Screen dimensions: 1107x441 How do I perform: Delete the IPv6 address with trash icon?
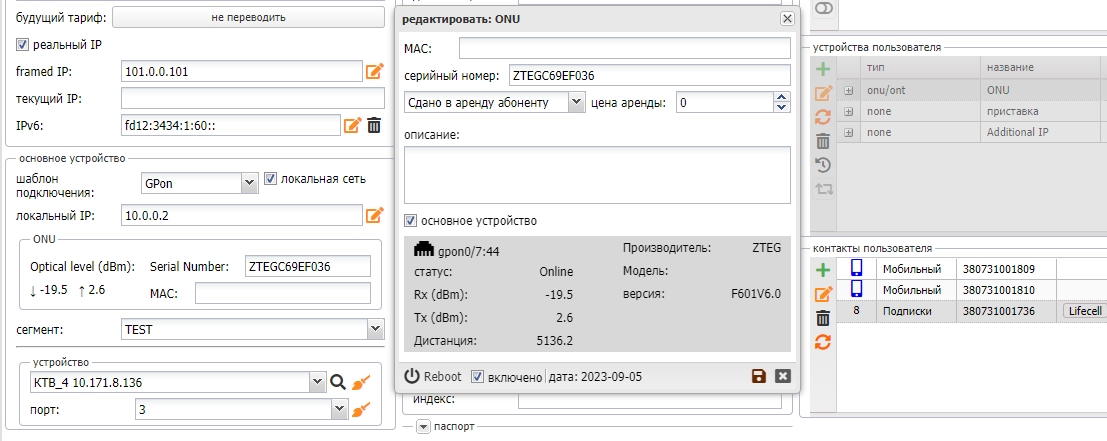pos(374,125)
